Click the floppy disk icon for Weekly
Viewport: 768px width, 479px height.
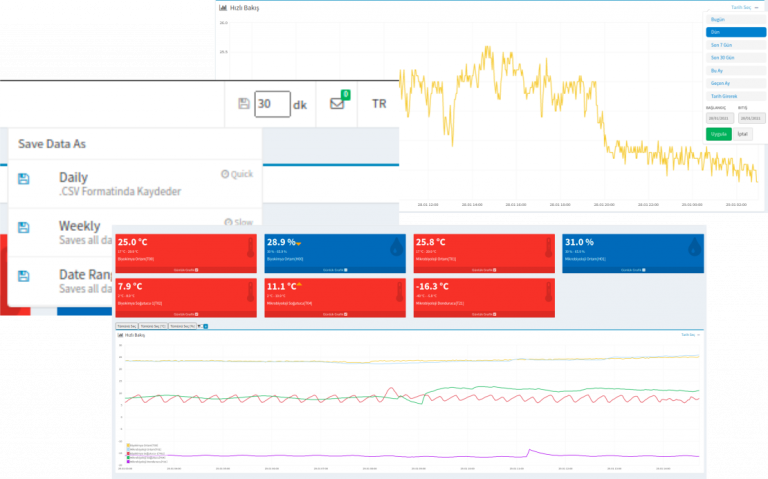(x=24, y=227)
